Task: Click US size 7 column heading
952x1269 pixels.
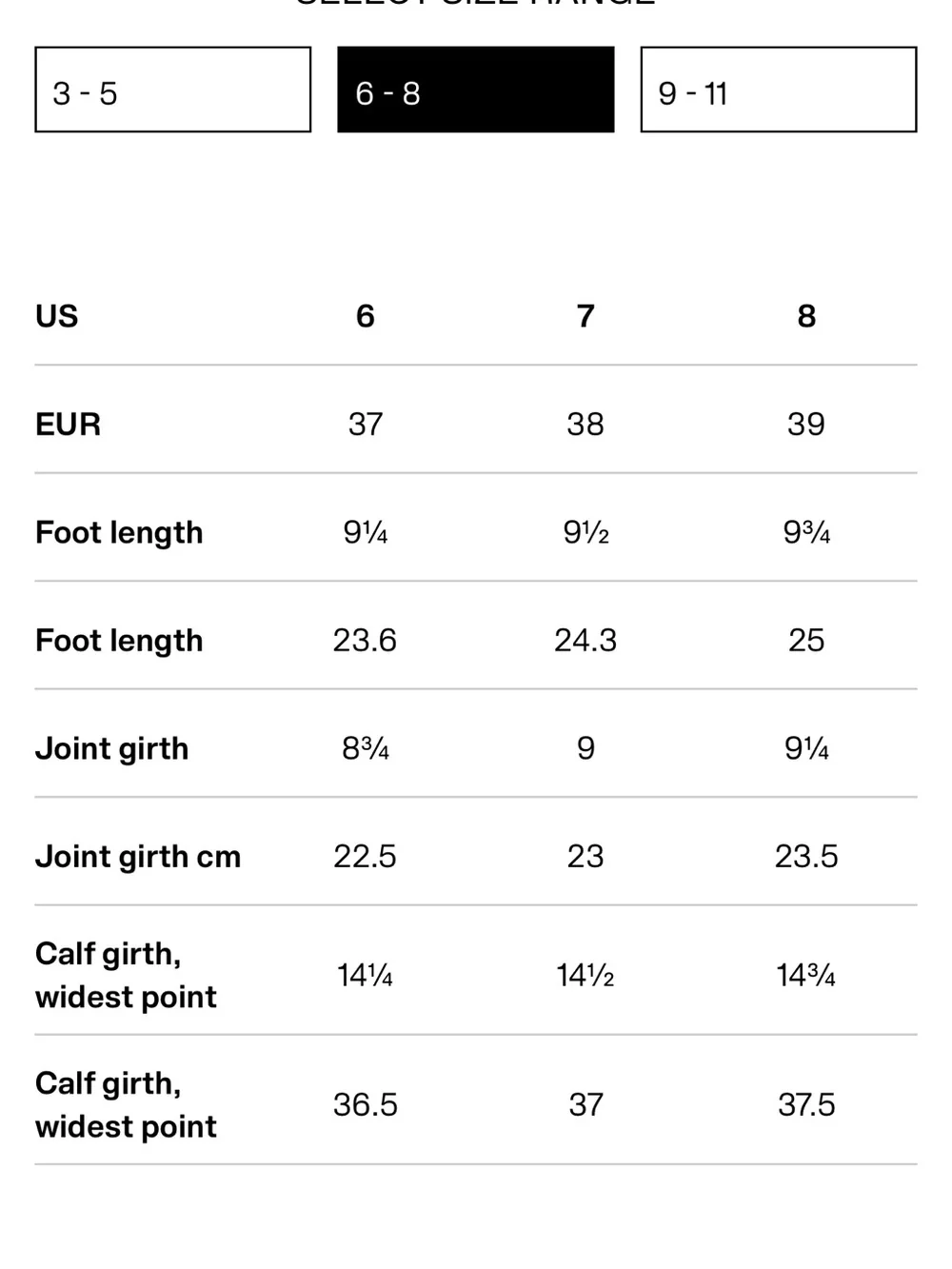Action: pyautogui.click(x=585, y=316)
